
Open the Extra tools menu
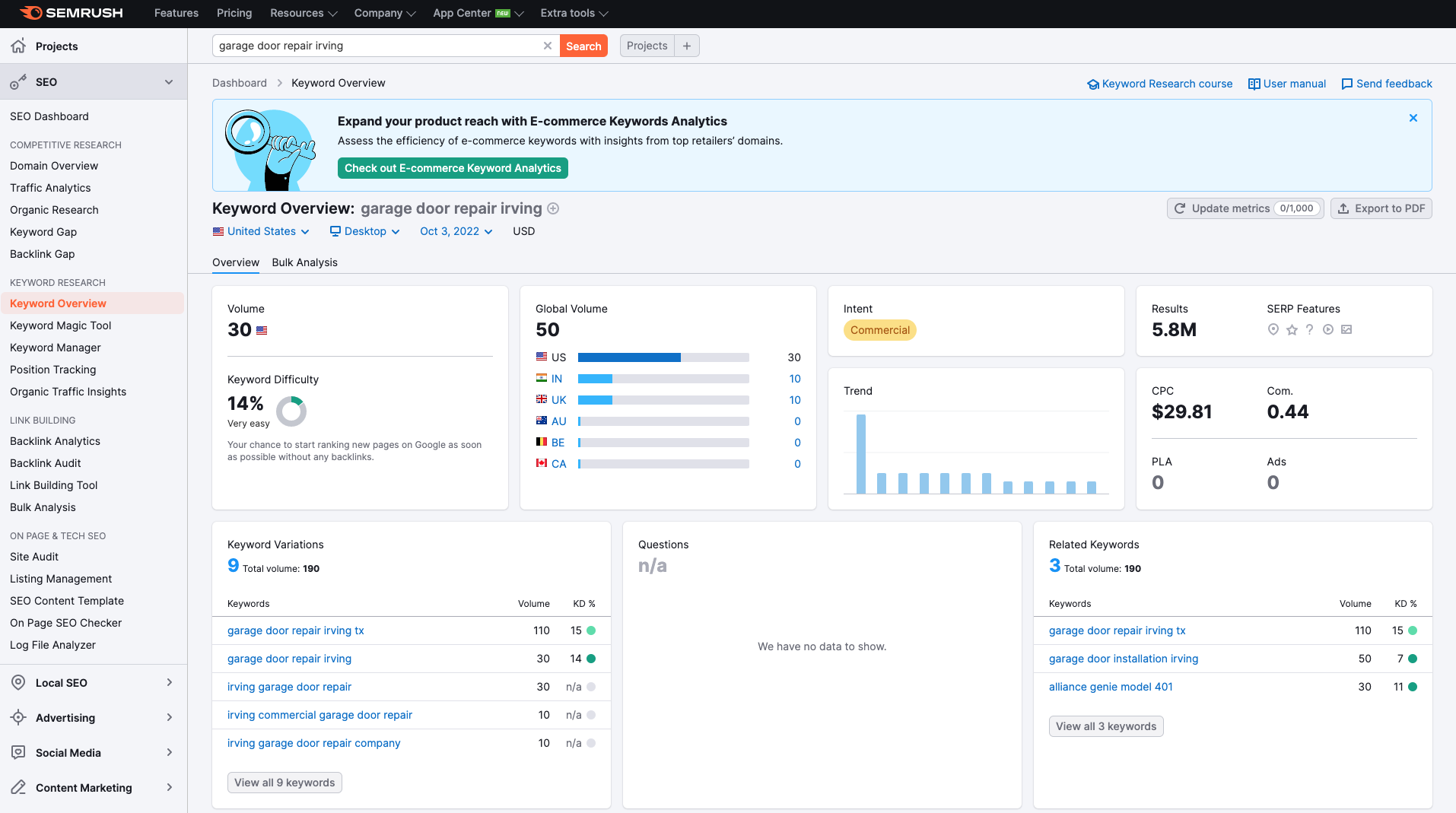pyautogui.click(x=574, y=13)
